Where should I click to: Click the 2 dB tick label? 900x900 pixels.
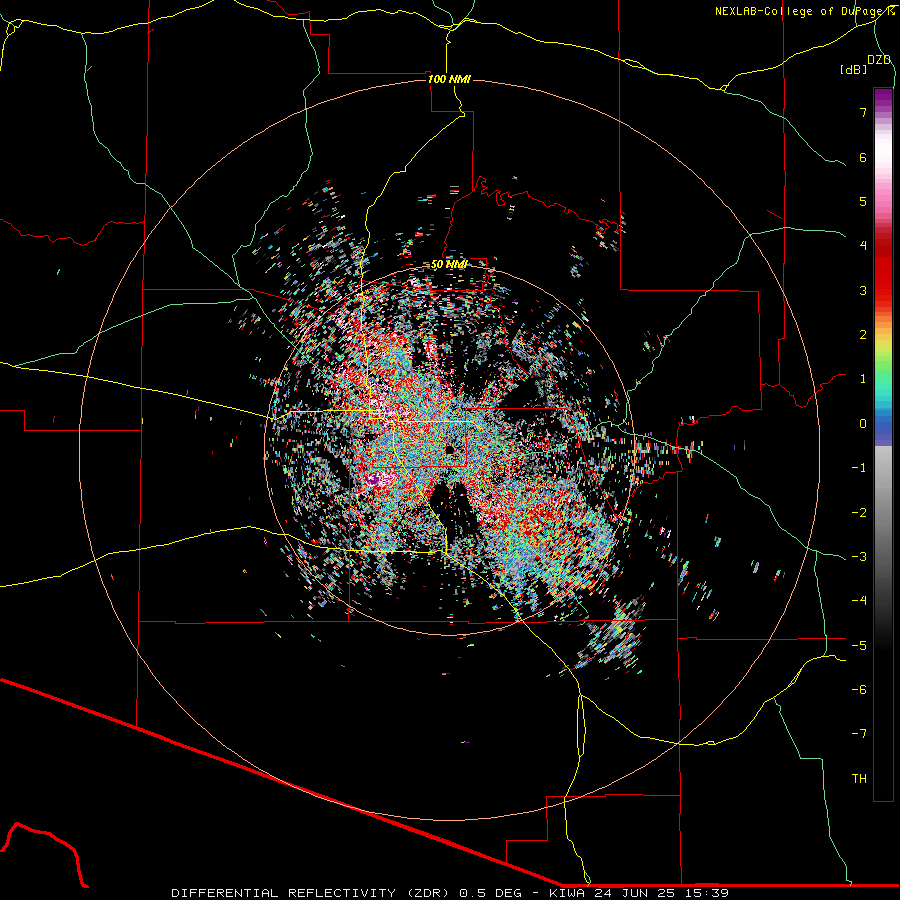pos(863,335)
